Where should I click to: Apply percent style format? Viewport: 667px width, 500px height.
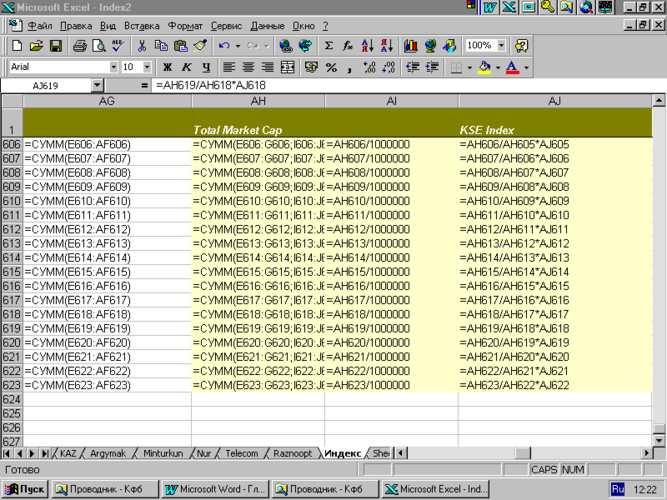[x=331, y=67]
